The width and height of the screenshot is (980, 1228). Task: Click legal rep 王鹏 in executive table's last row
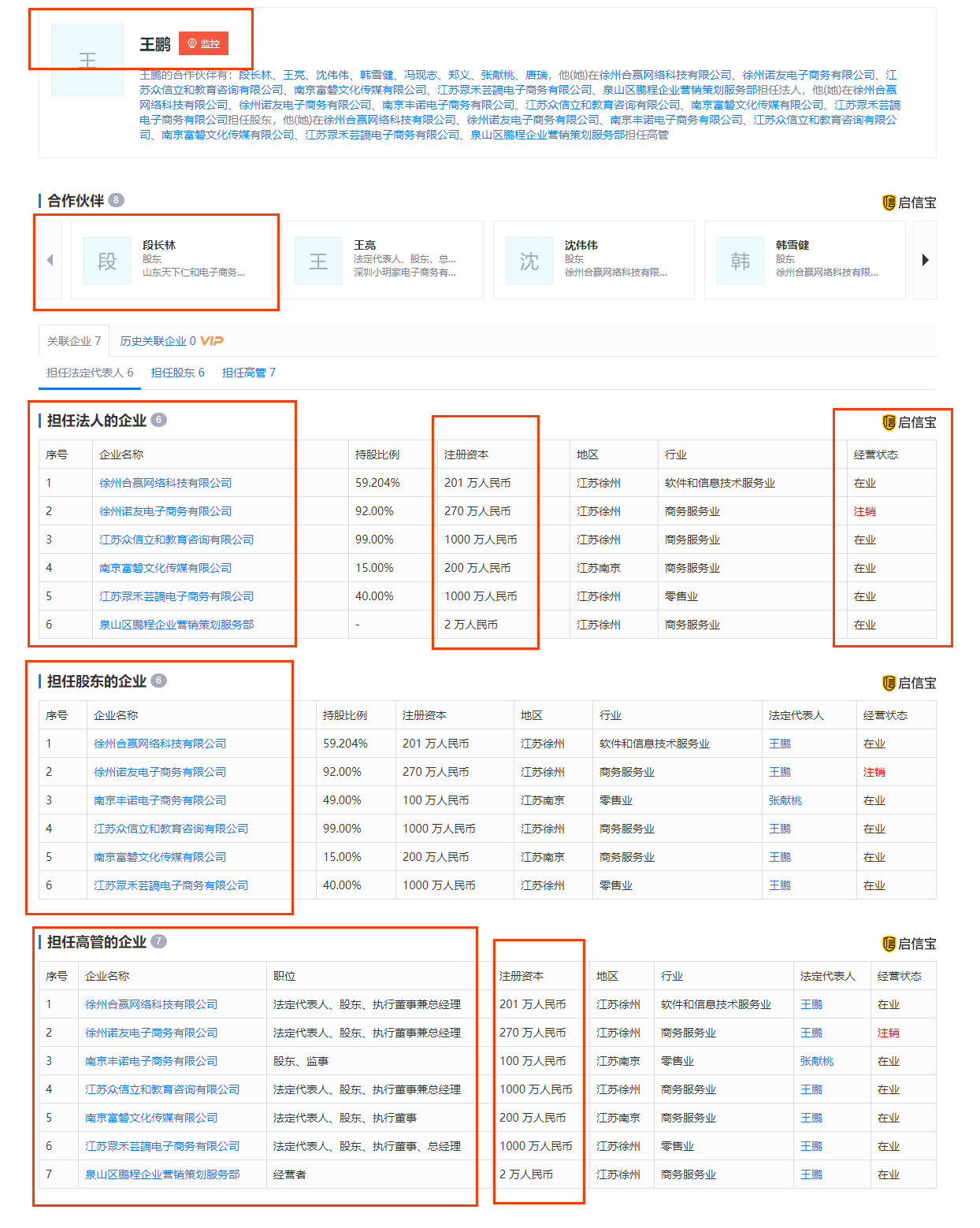(811, 1174)
